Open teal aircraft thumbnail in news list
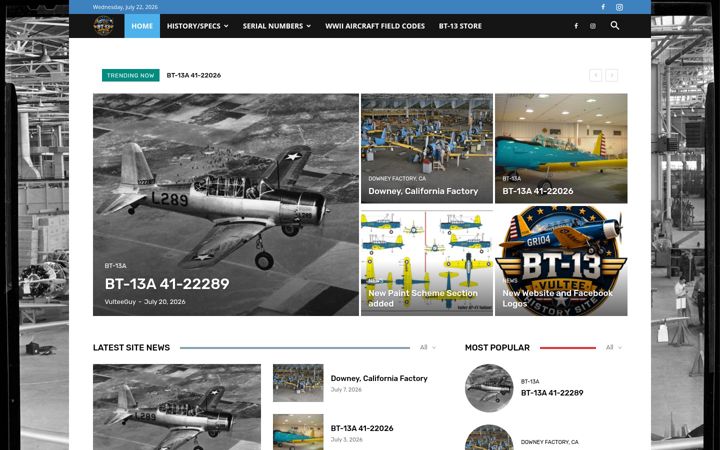This screenshot has height=450, width=720. click(298, 432)
